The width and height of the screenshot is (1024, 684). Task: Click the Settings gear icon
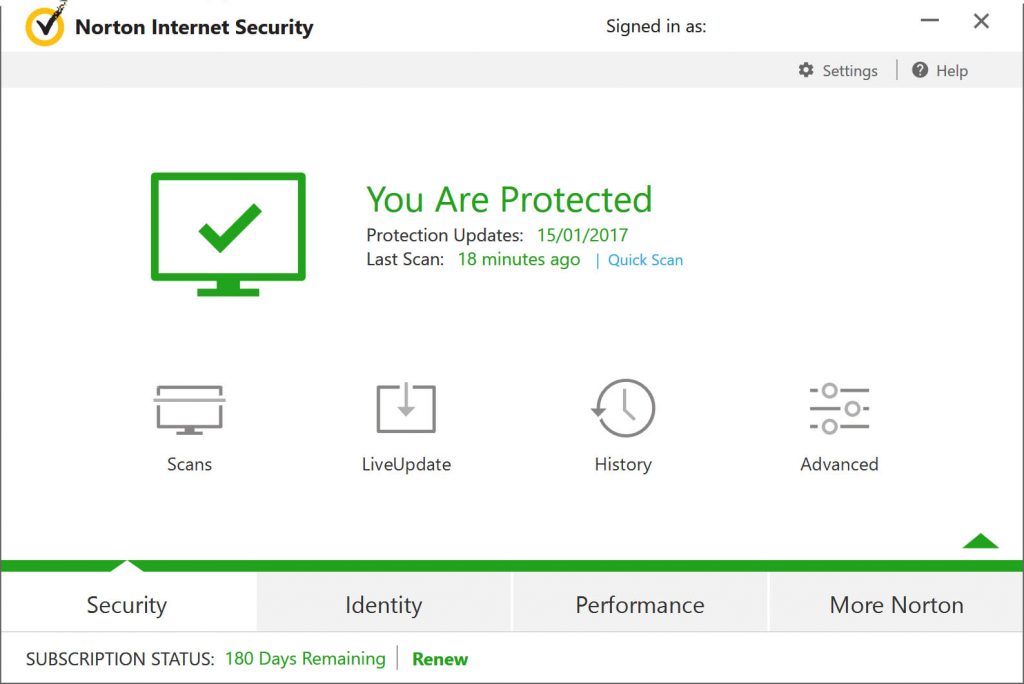(x=806, y=70)
